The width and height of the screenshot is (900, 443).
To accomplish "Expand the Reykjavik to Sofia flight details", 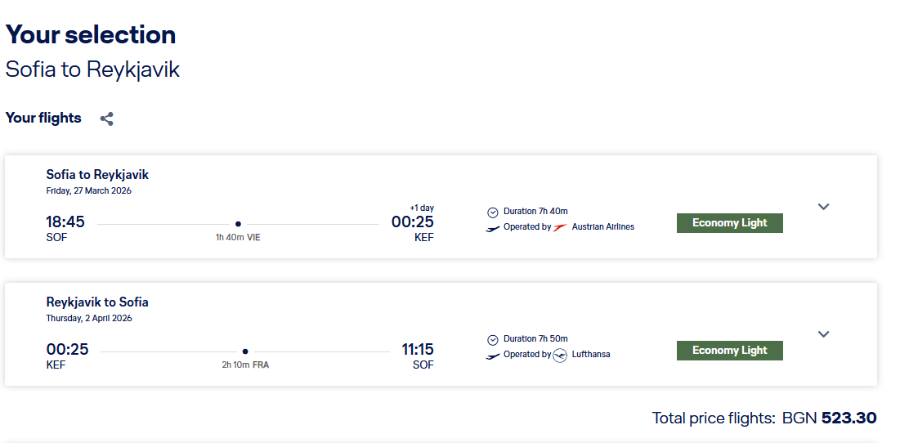I will coord(824,334).
